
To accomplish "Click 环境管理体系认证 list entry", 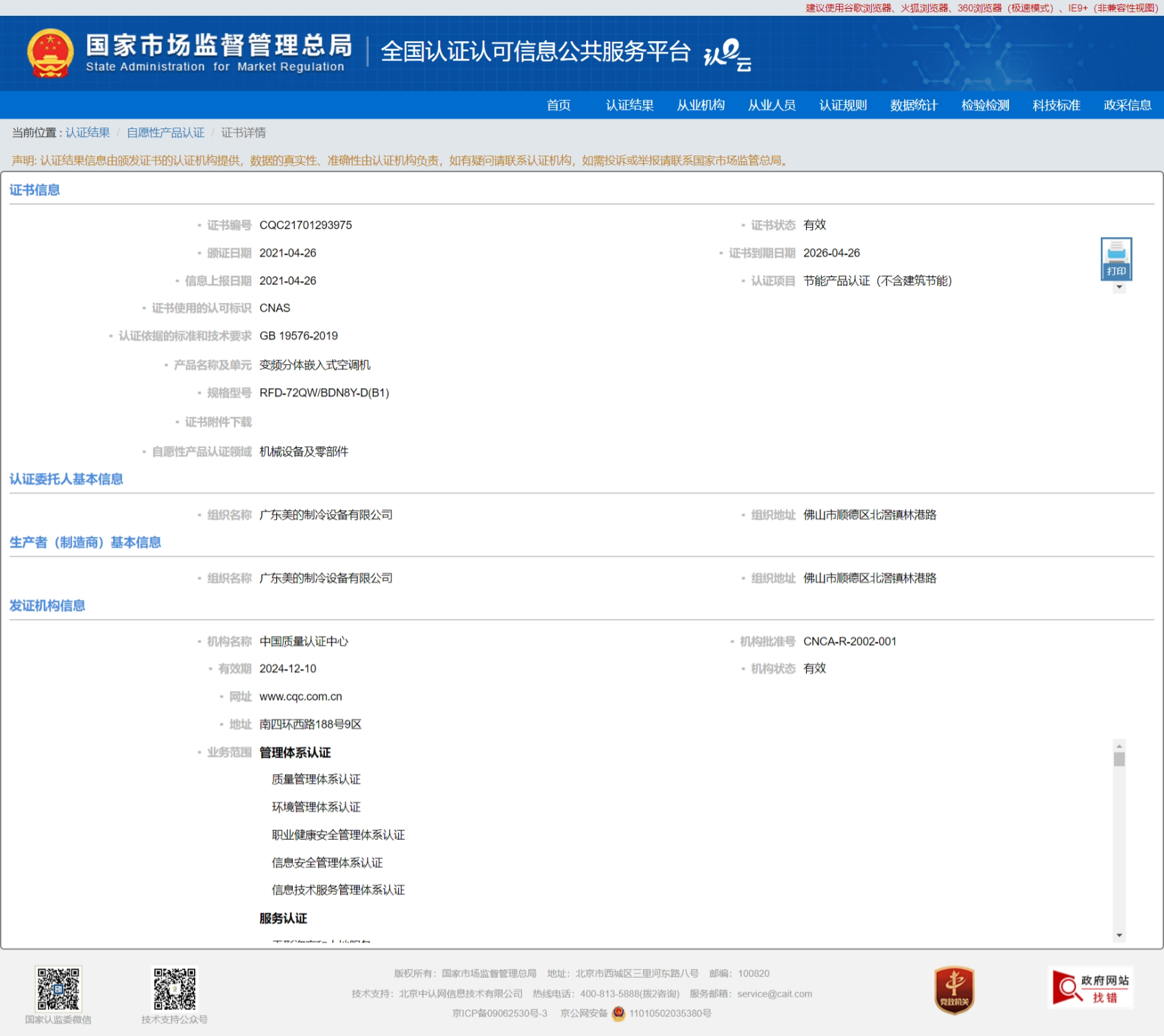I will (316, 807).
